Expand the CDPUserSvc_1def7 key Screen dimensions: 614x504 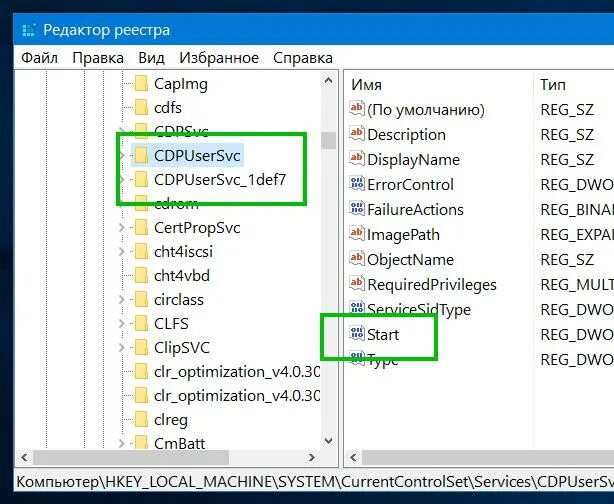(121, 180)
